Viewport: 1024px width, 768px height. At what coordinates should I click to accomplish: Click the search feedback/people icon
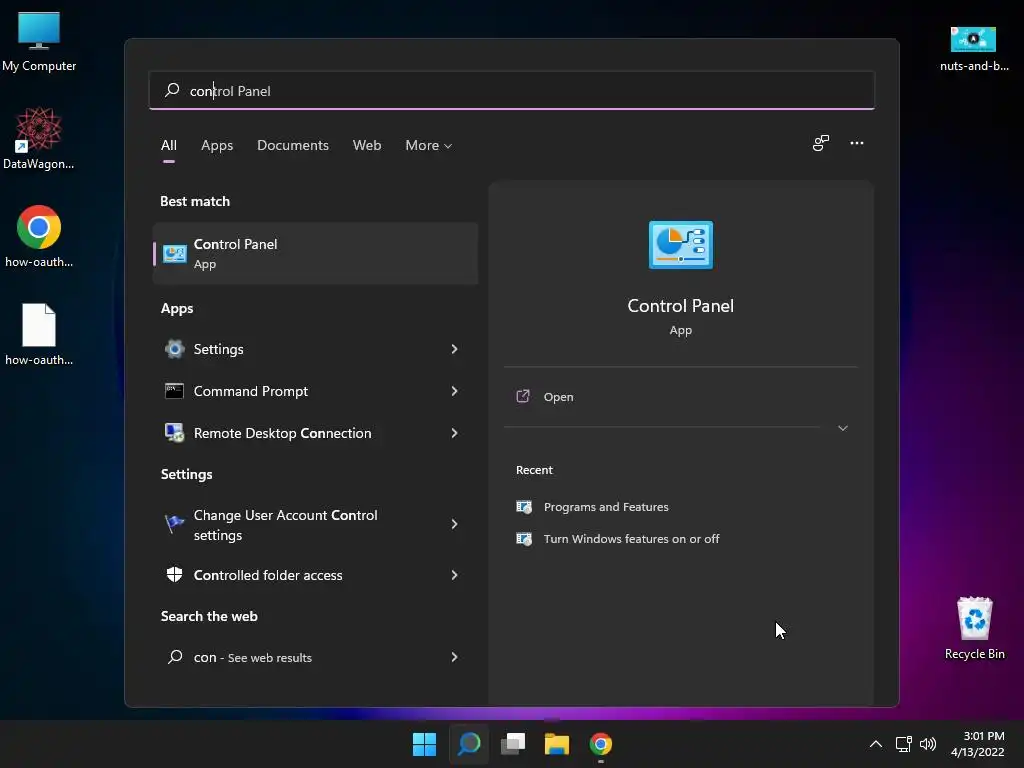click(820, 143)
